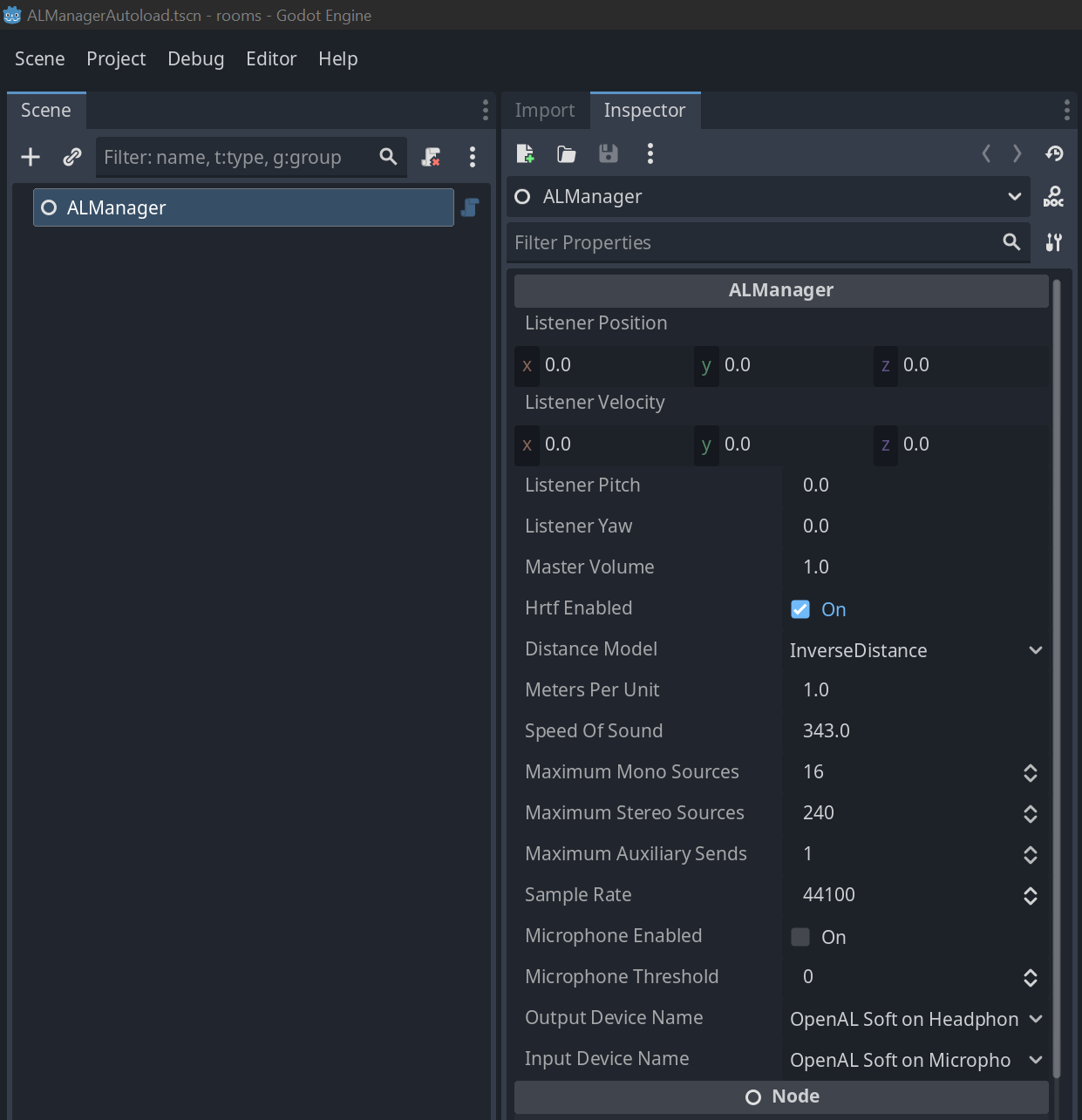The height and width of the screenshot is (1120, 1082).
Task: Click the Inspector dock three-dots options icon
Action: 1066,110
